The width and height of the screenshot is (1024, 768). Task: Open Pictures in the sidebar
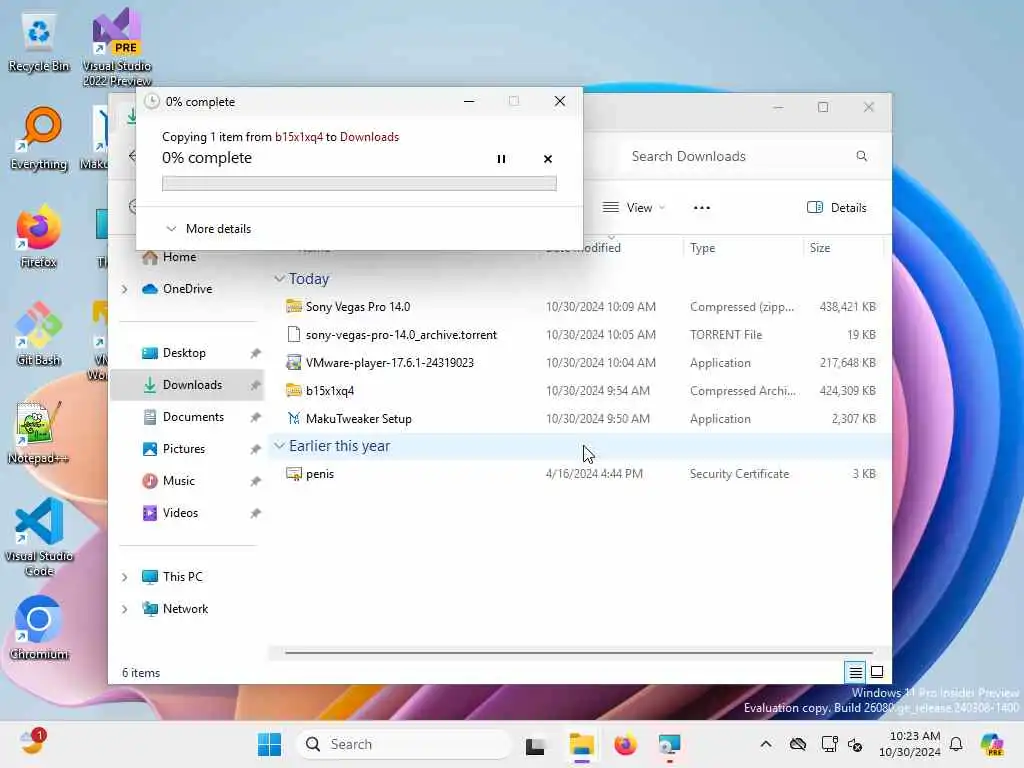[184, 449]
